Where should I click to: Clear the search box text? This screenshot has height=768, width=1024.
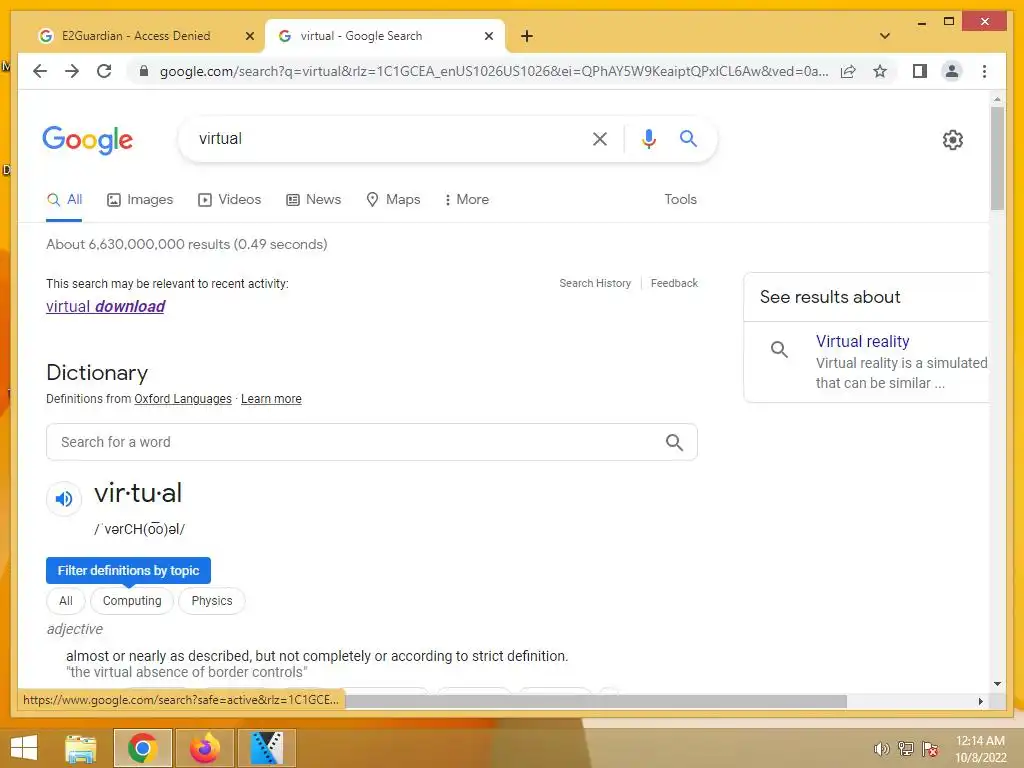tap(600, 138)
